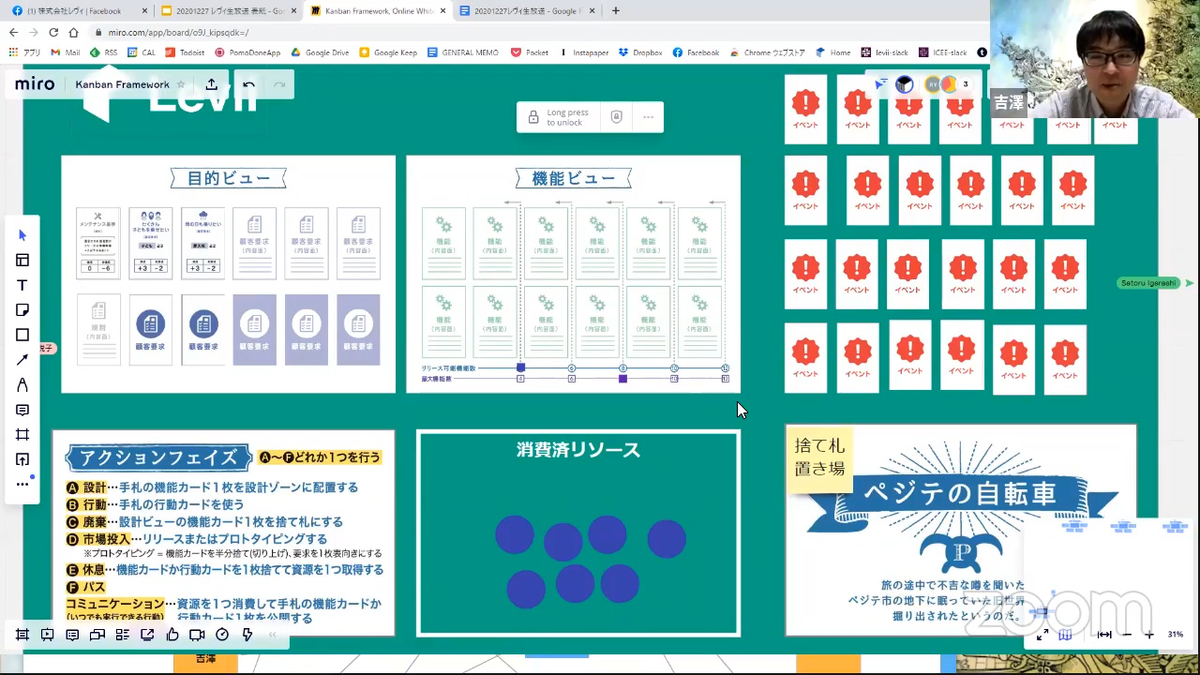Open the Kanban Framework board title
1200x675 pixels.
[122, 84]
